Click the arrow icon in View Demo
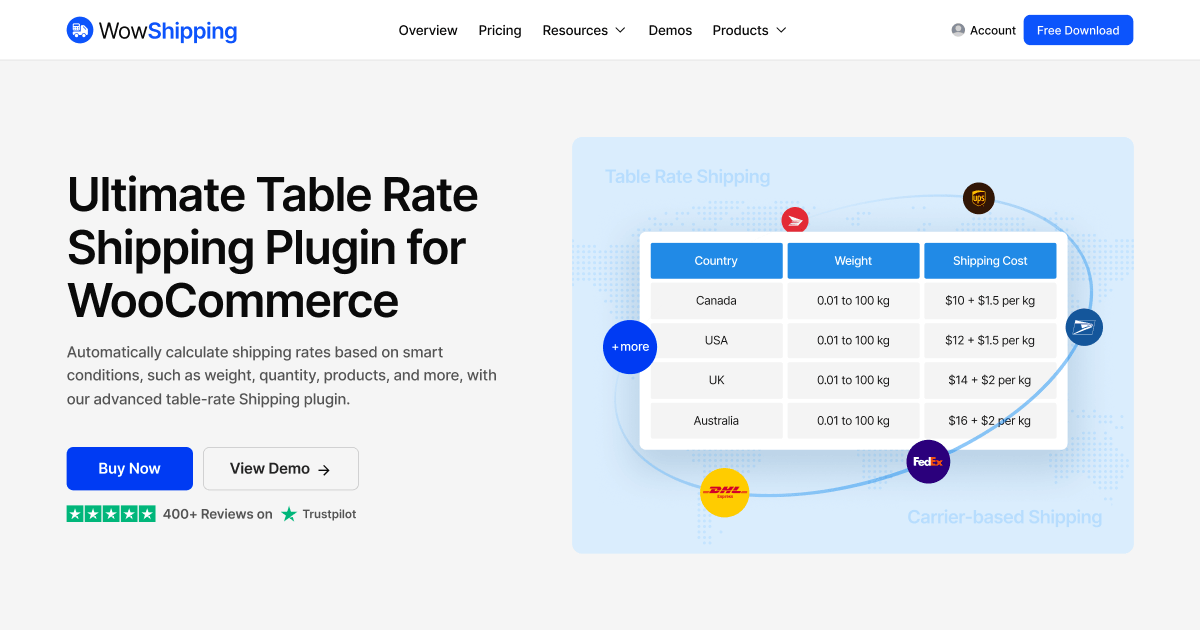Viewport: 1200px width, 630px height. coord(324,469)
